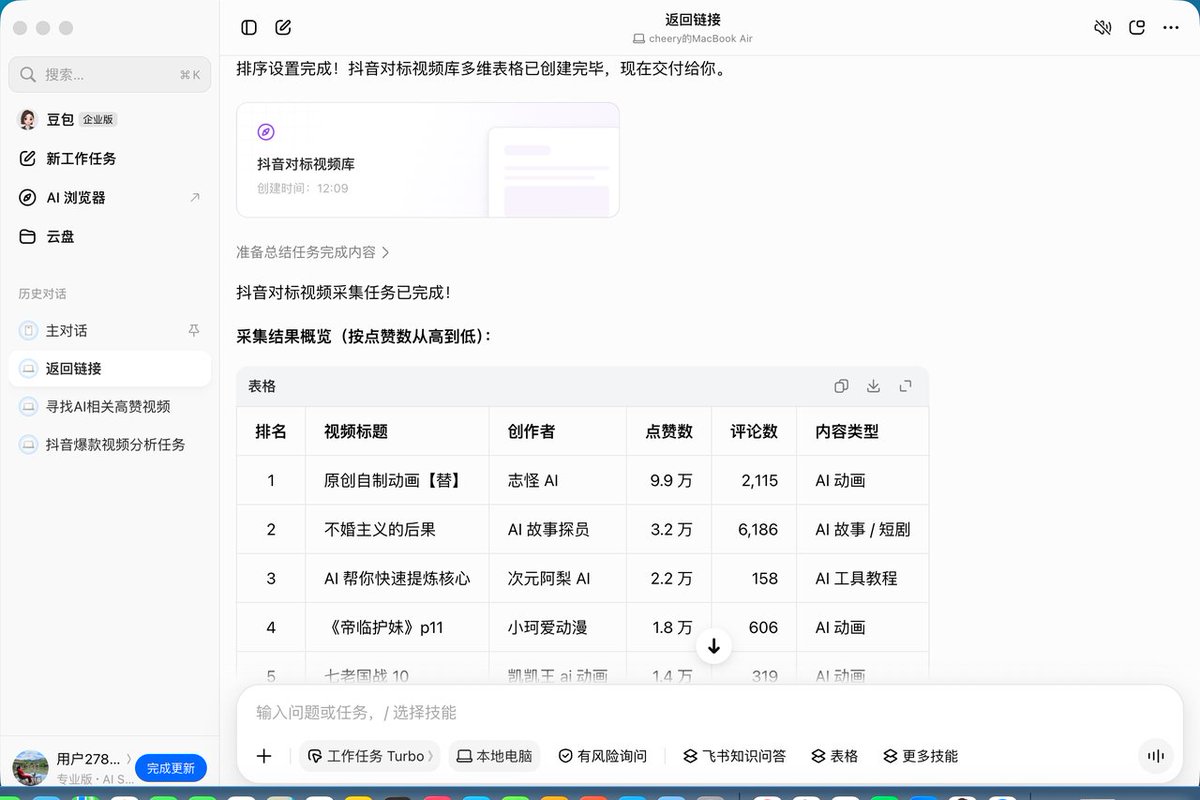
Task: Expand the user account chevron for 用户278
Action: pos(128,759)
